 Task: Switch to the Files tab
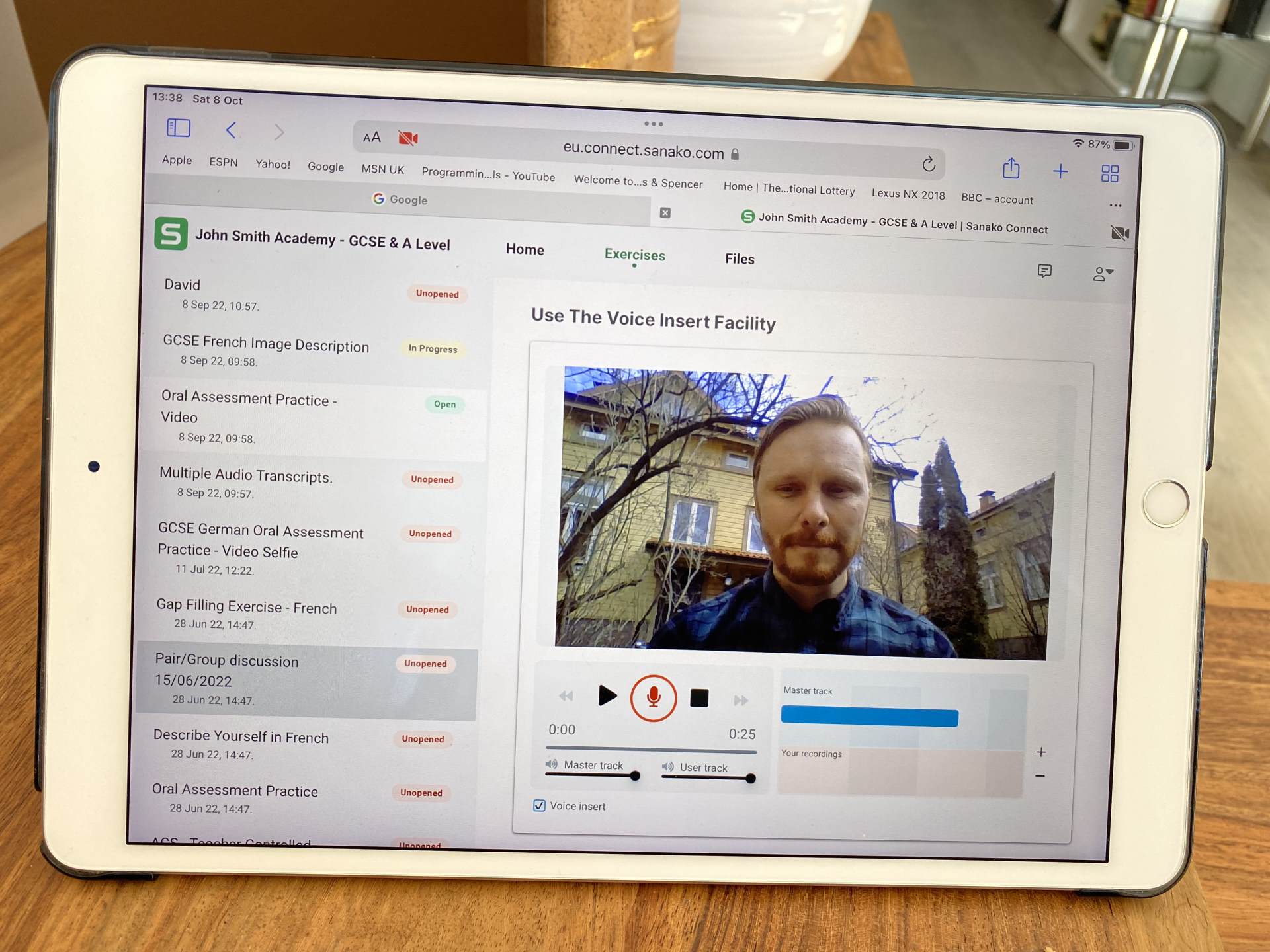pos(739,259)
